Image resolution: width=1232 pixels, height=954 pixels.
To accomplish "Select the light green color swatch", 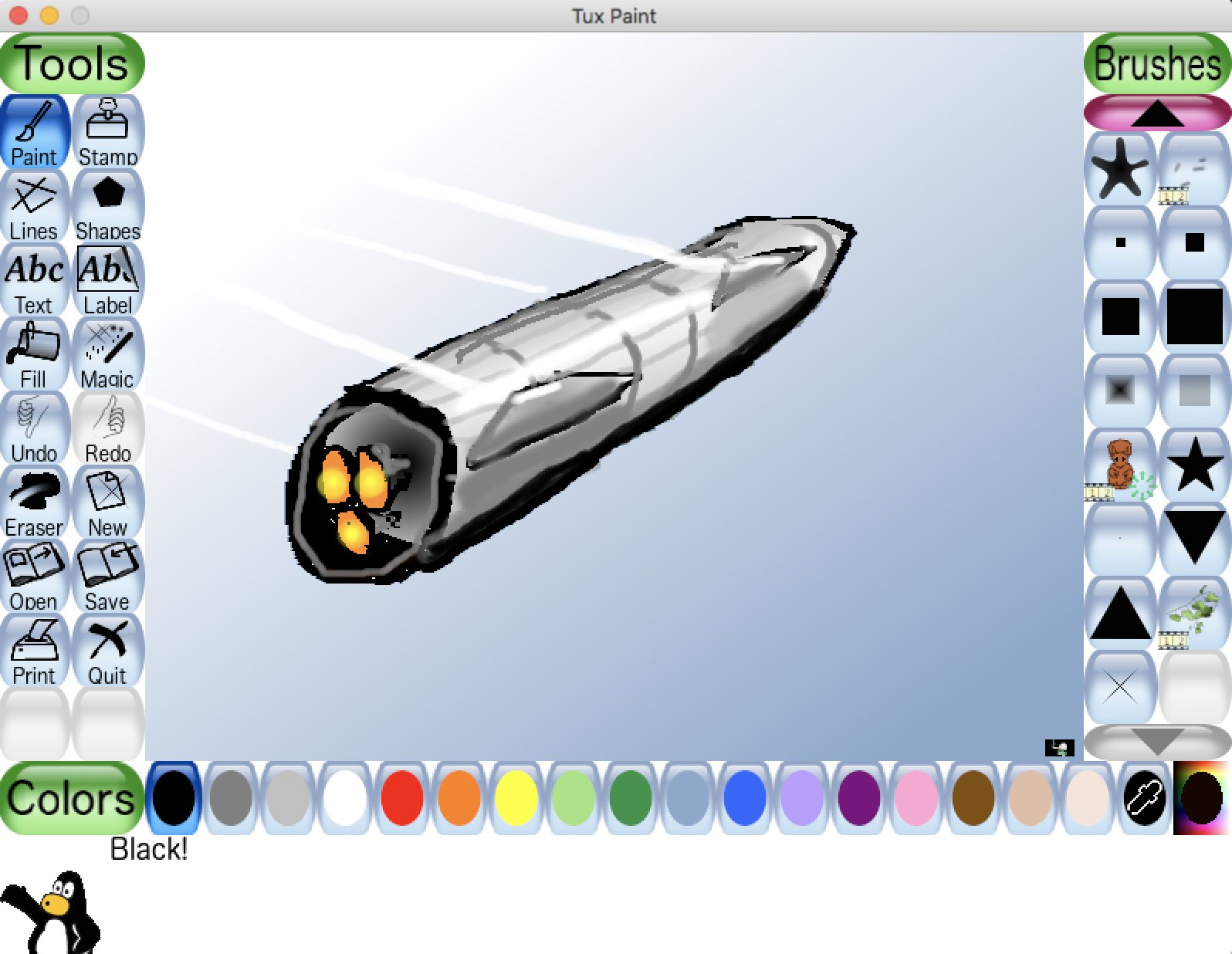I will 574,797.
